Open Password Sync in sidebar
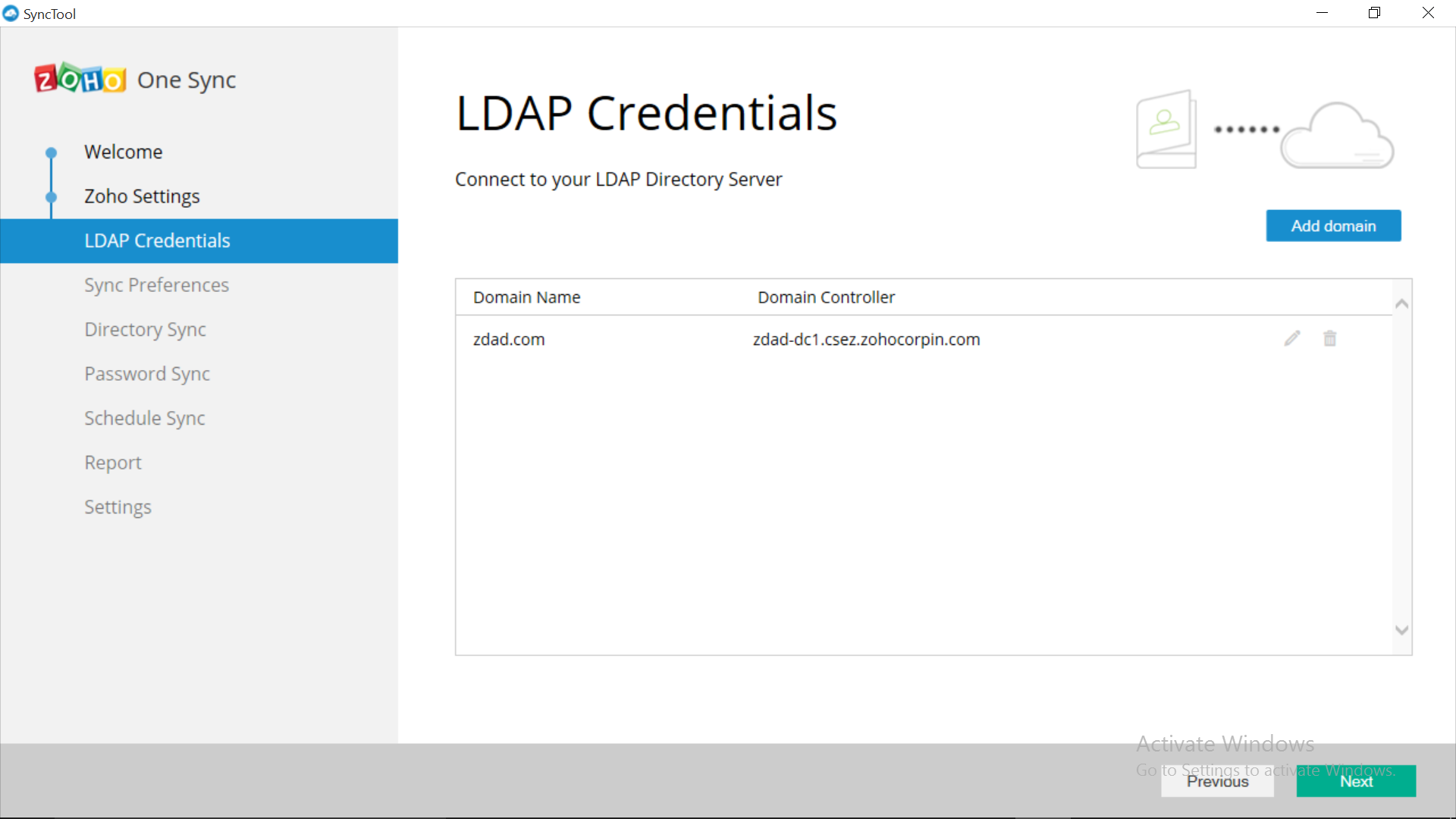 (147, 374)
